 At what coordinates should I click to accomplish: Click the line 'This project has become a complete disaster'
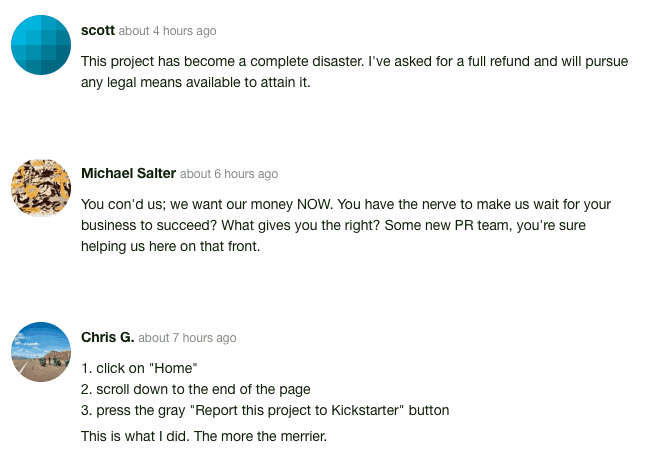coord(354,61)
